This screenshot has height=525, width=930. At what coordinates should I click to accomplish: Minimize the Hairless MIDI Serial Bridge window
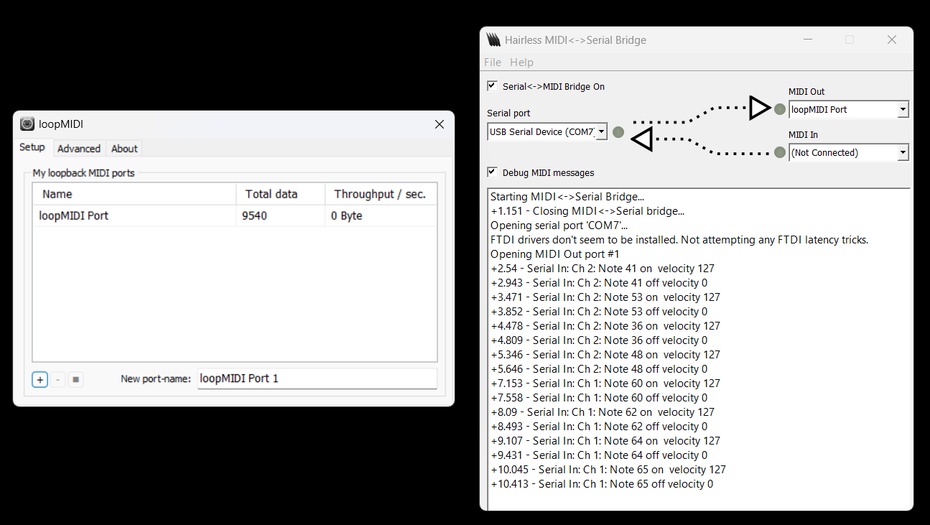808,40
